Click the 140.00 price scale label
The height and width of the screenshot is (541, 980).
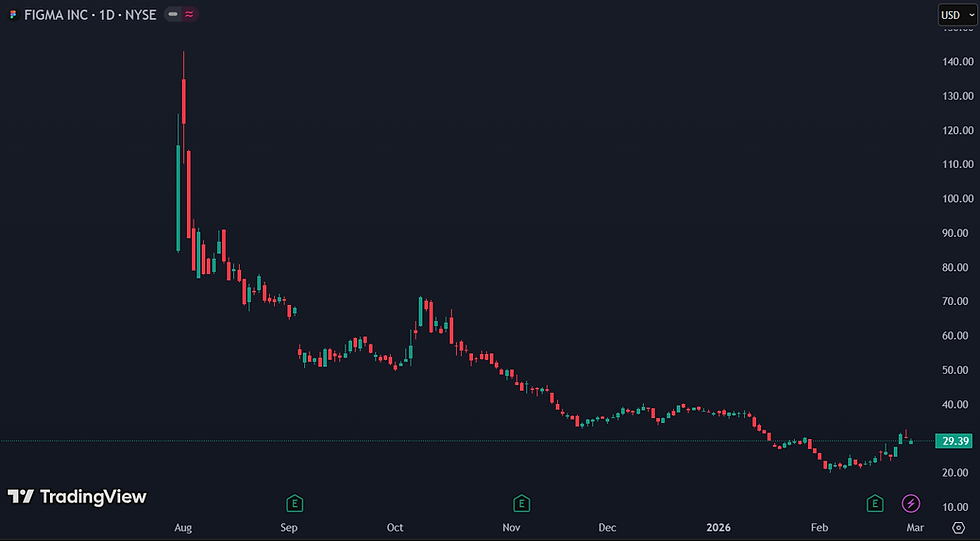(x=958, y=61)
